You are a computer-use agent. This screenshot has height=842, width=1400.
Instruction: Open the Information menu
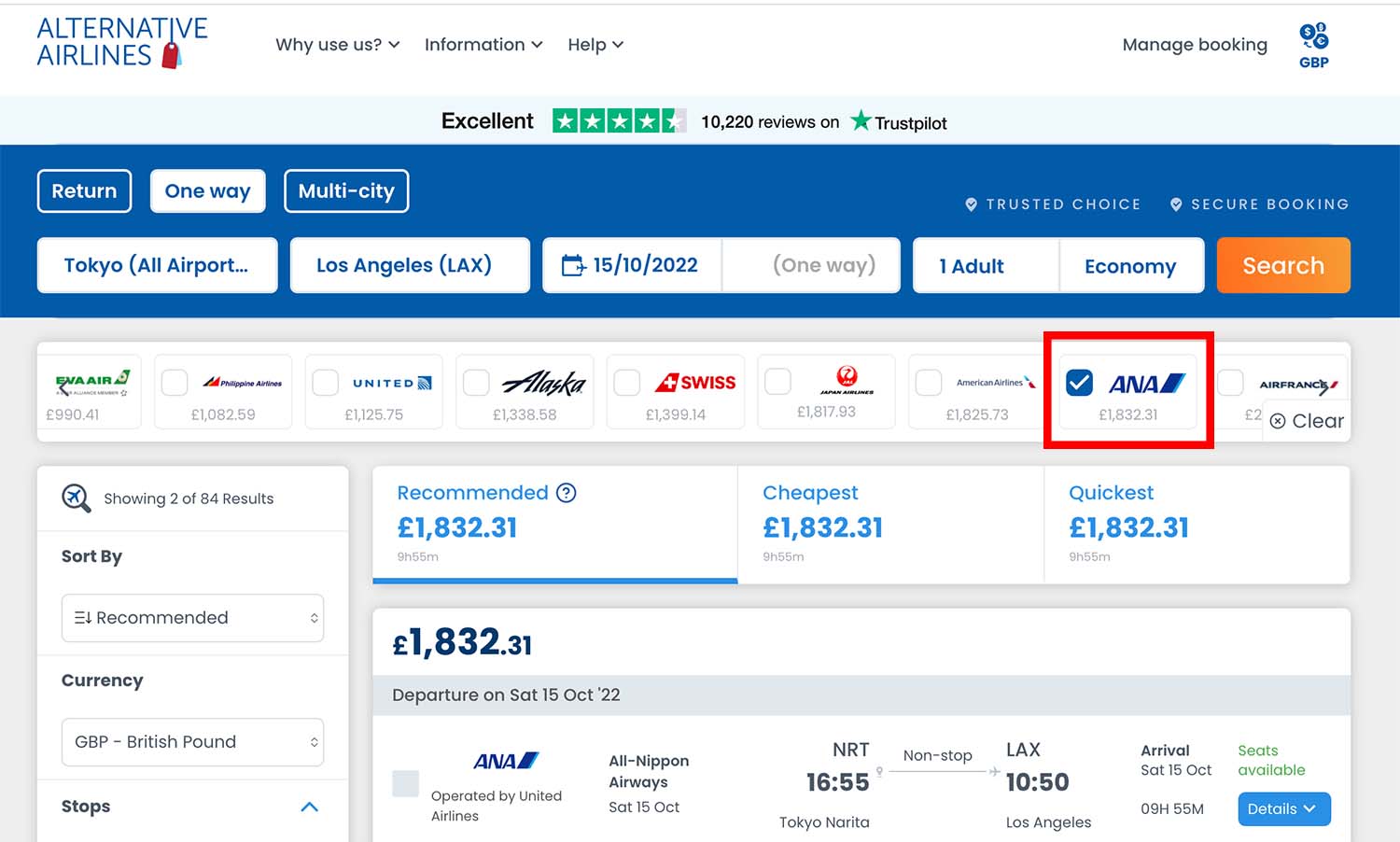click(483, 45)
